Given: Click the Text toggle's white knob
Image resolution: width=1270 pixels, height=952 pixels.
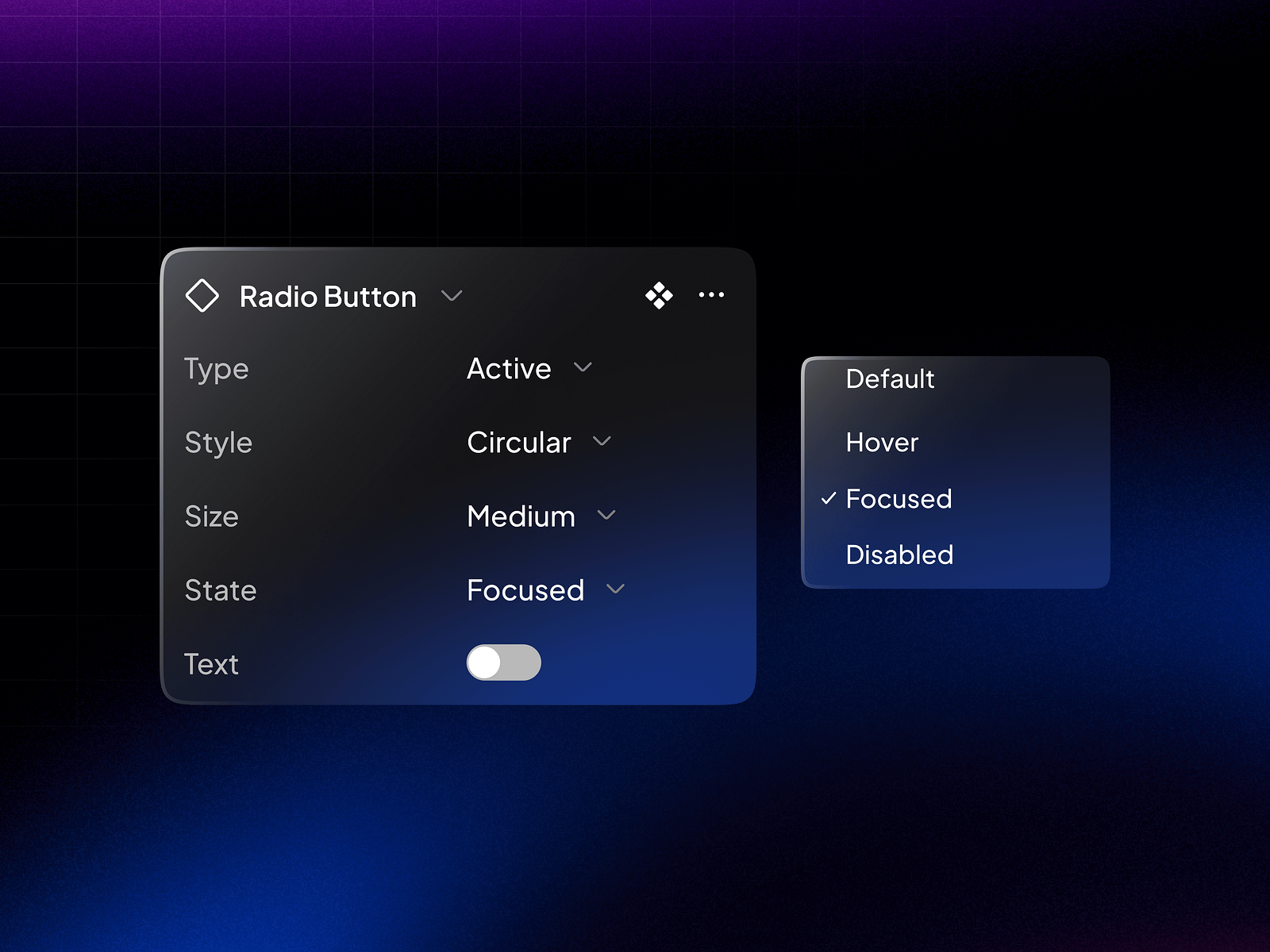Looking at the screenshot, I should point(486,662).
